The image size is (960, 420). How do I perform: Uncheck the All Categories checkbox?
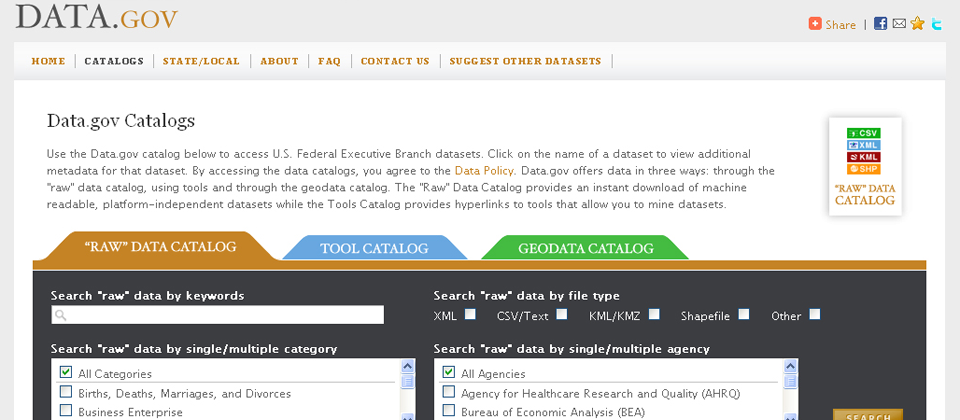[66, 372]
